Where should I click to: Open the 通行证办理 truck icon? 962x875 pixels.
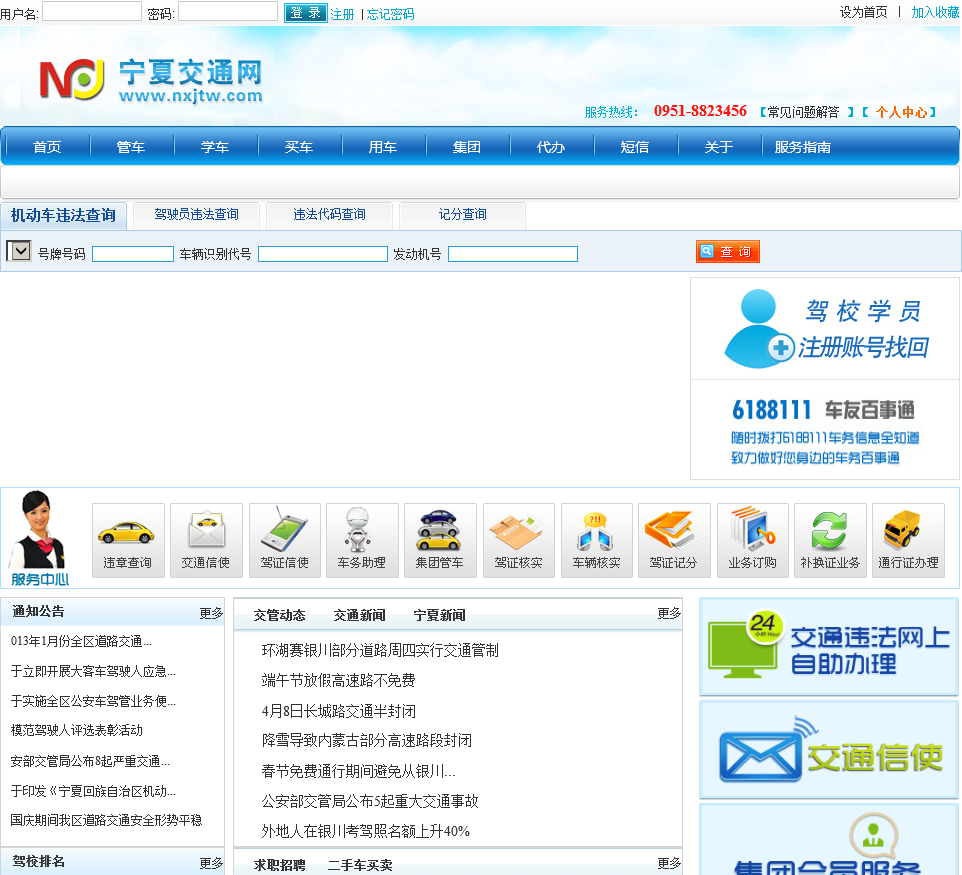(908, 540)
